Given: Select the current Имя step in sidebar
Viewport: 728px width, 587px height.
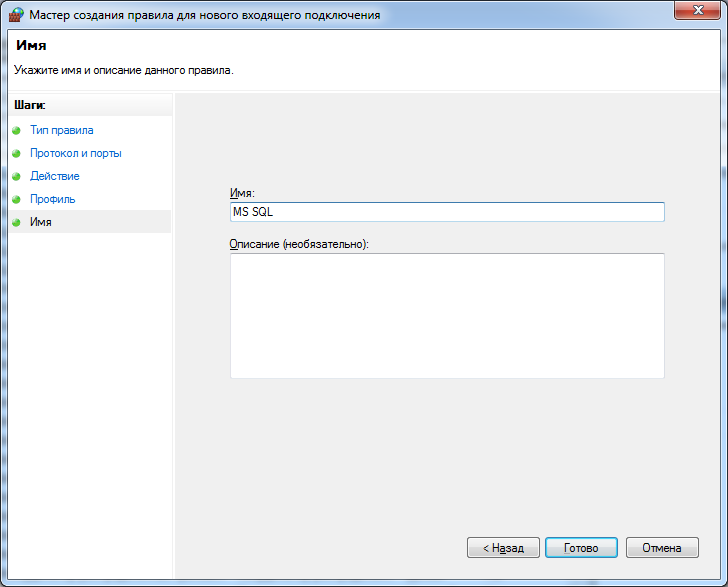Looking at the screenshot, I should coord(41,222).
